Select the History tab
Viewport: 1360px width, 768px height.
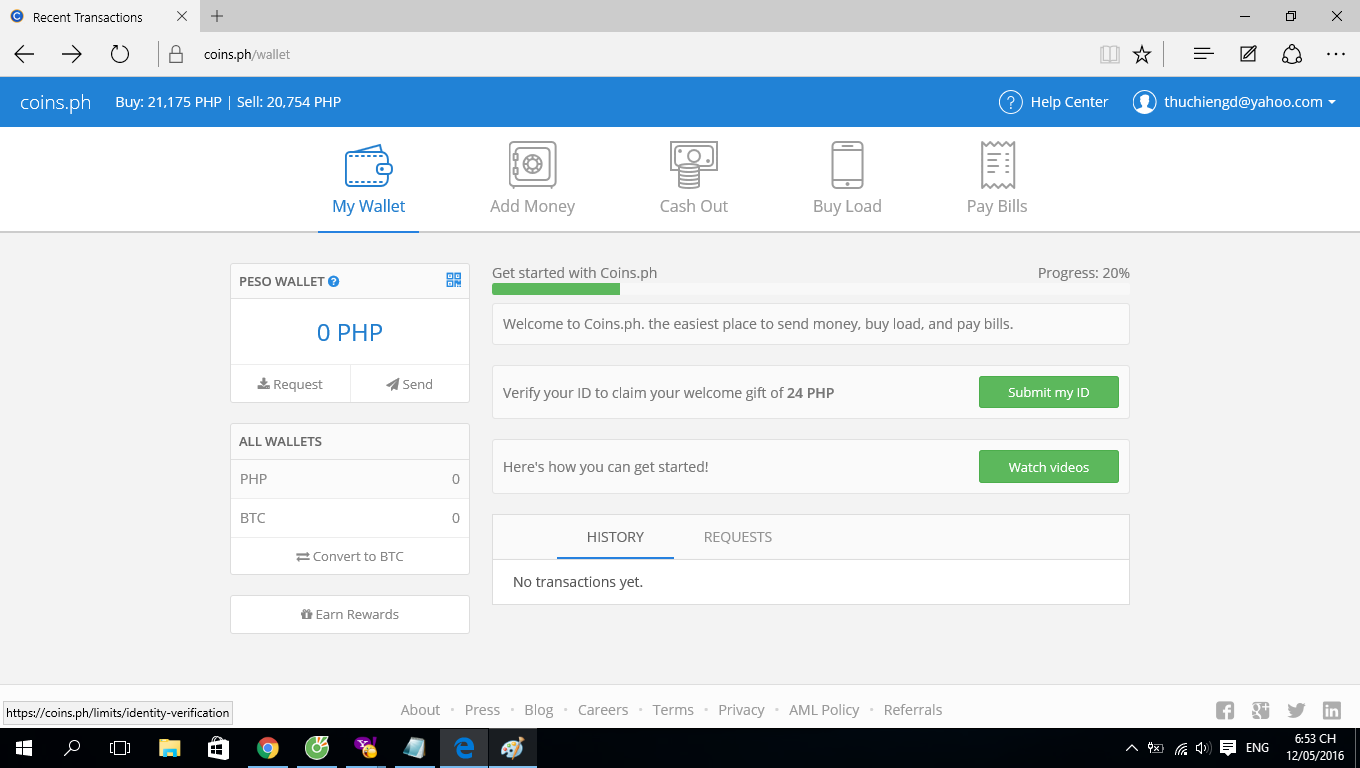[615, 537]
